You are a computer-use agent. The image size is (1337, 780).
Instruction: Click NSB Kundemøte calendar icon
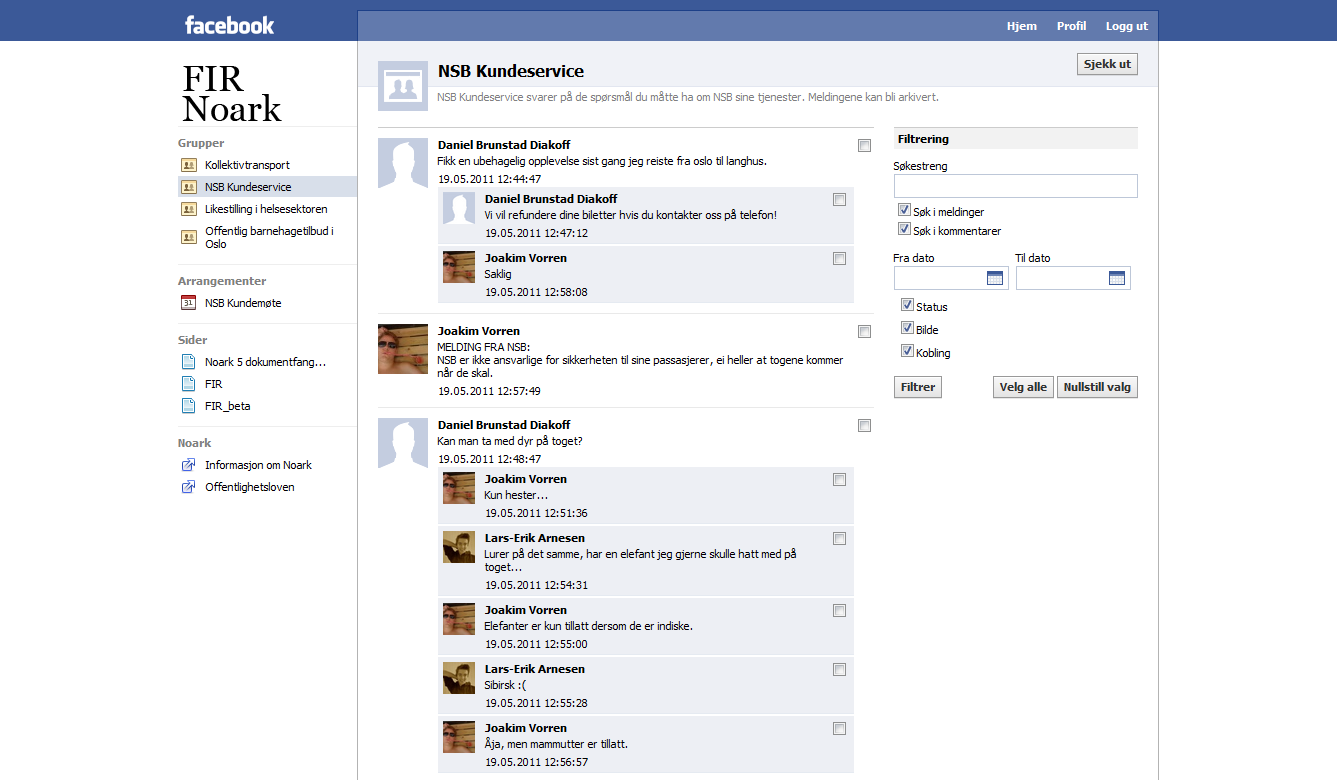[188, 303]
